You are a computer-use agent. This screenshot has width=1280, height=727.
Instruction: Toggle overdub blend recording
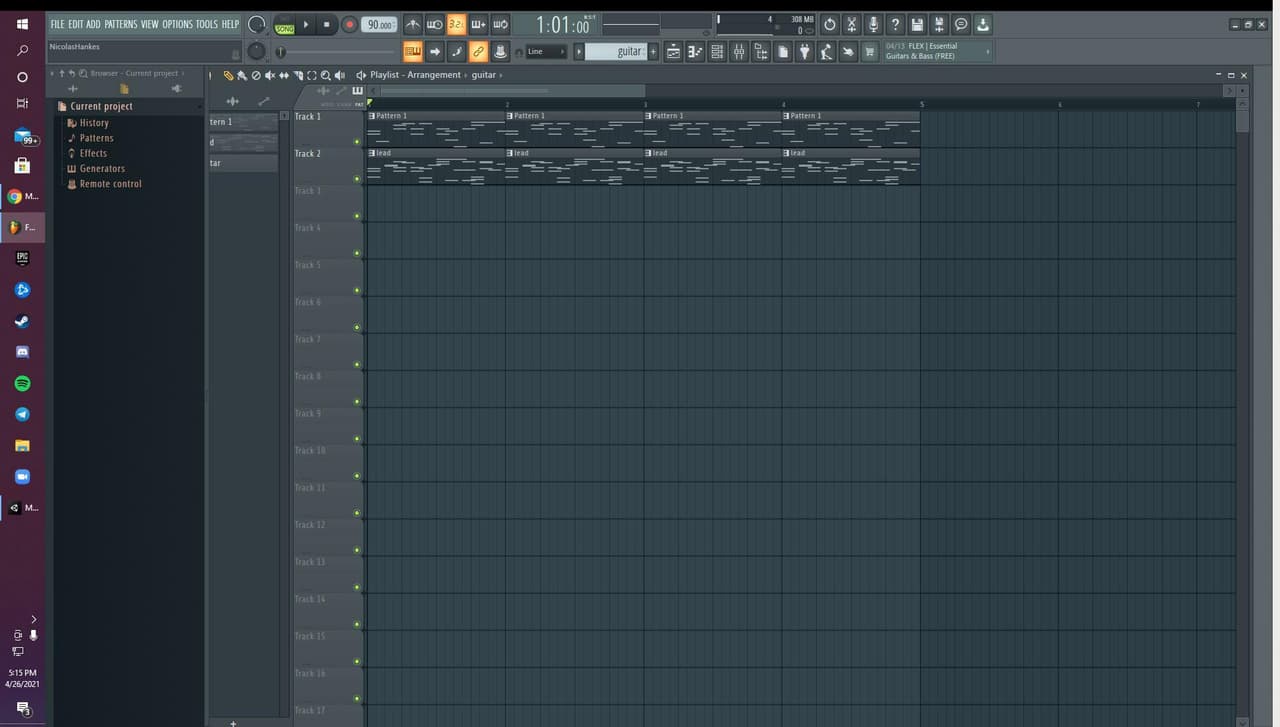(478, 24)
